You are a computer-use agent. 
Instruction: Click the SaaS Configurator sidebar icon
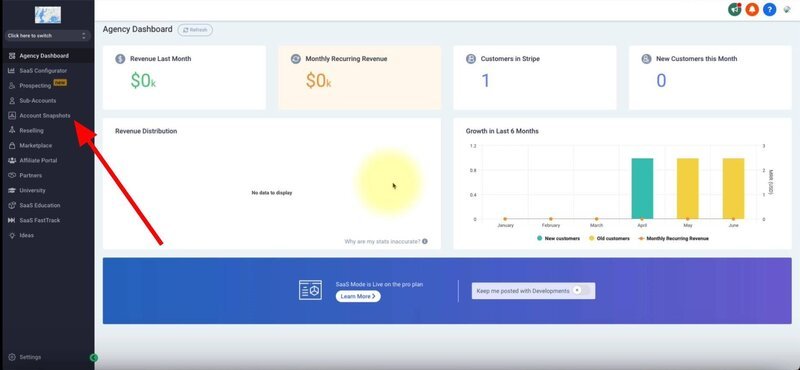tap(12, 70)
